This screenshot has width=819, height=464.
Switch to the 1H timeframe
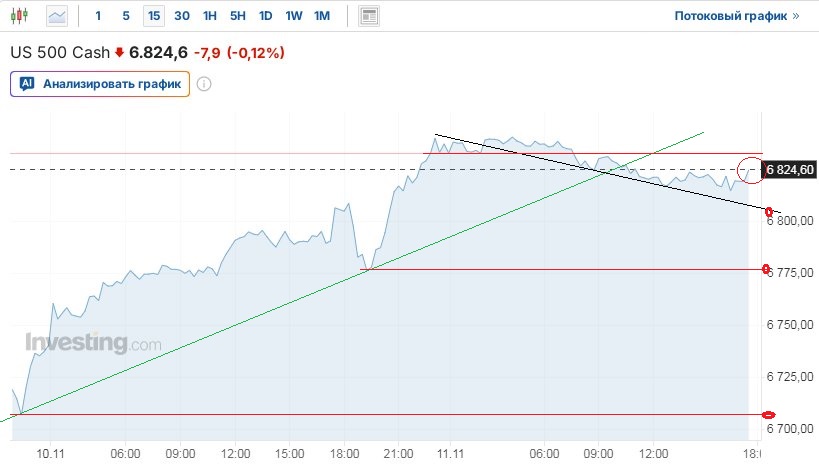click(209, 16)
